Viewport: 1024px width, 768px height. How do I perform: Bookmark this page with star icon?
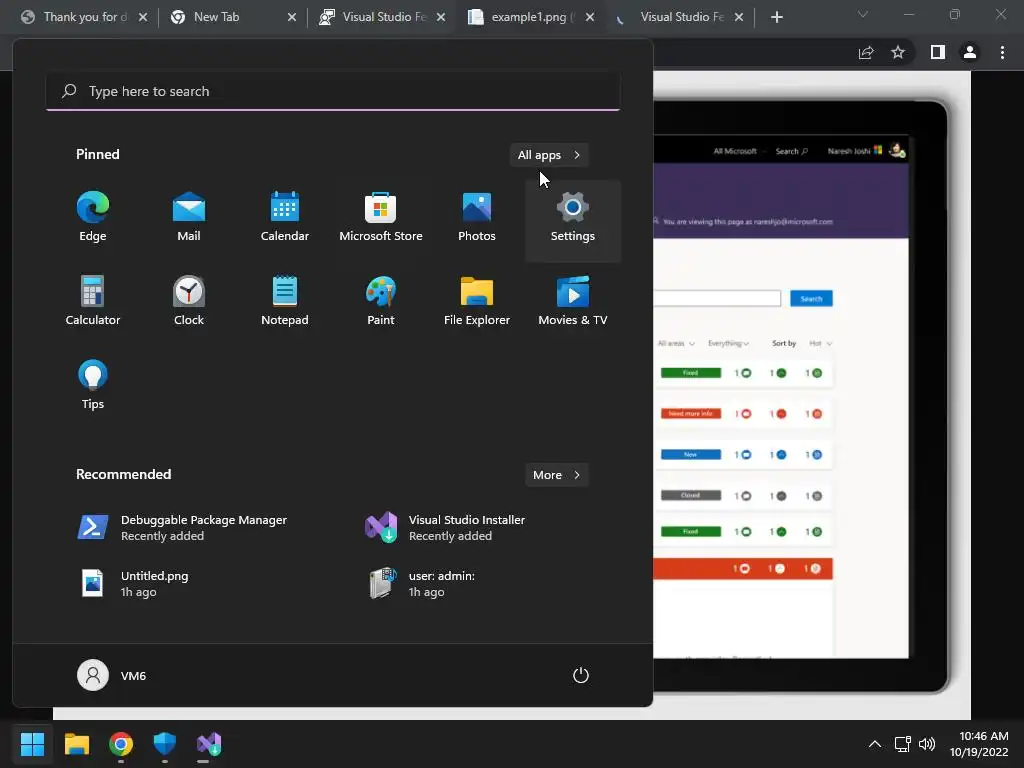pyautogui.click(x=898, y=52)
